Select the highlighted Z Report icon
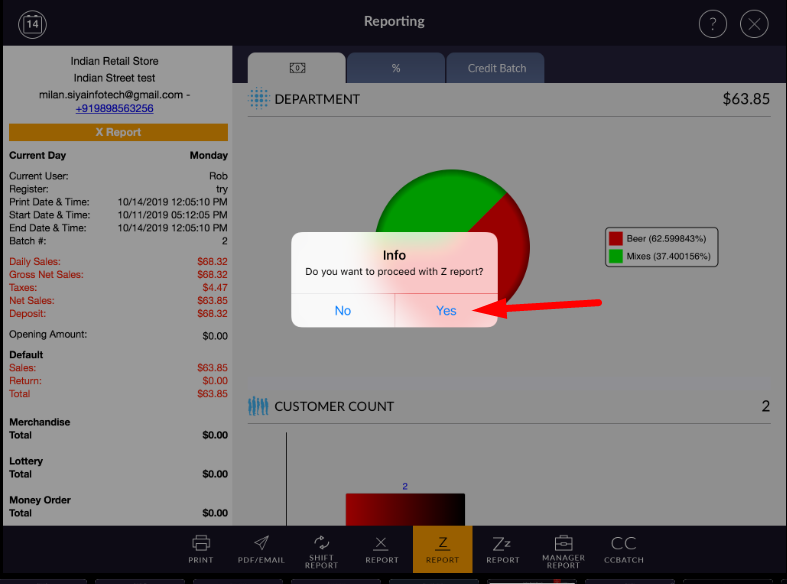 pyautogui.click(x=442, y=548)
